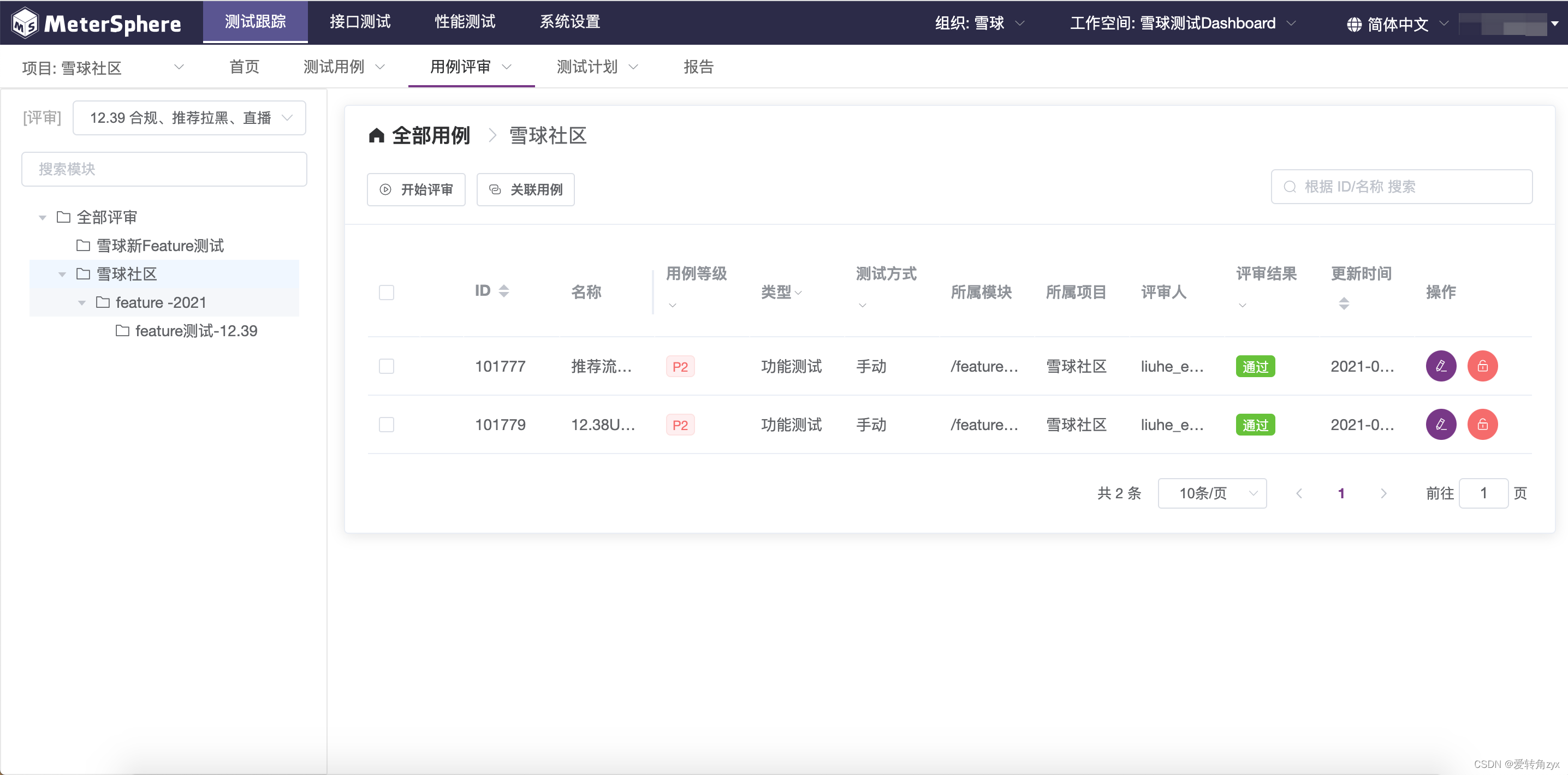Click the search magnifier icon
This screenshot has width=1568, height=775.
pos(1289,187)
